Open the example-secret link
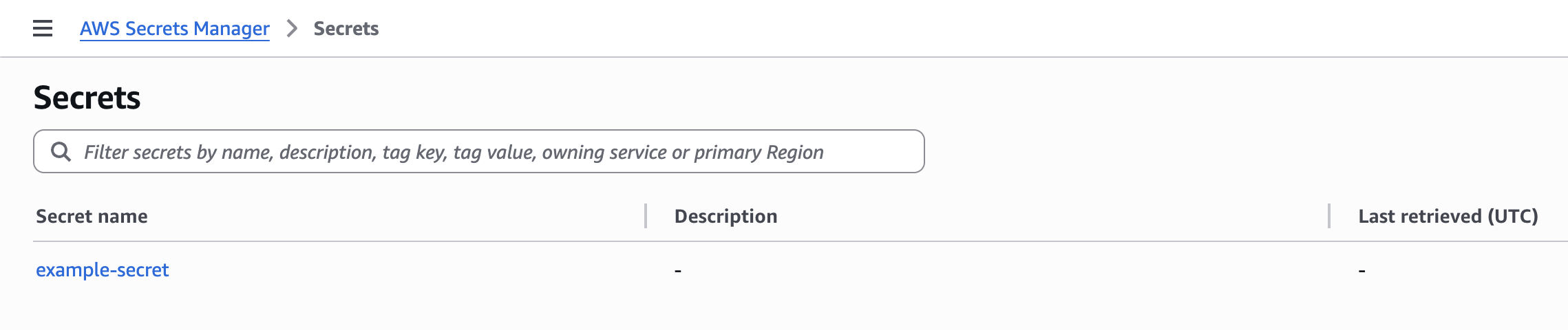1568x330 pixels. click(x=102, y=269)
